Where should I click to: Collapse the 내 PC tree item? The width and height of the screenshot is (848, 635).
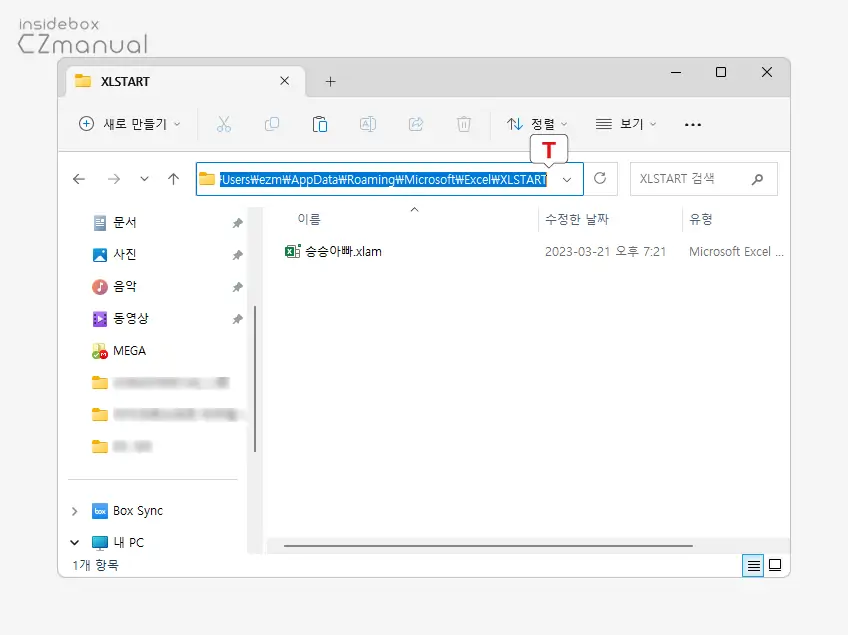click(x=73, y=541)
